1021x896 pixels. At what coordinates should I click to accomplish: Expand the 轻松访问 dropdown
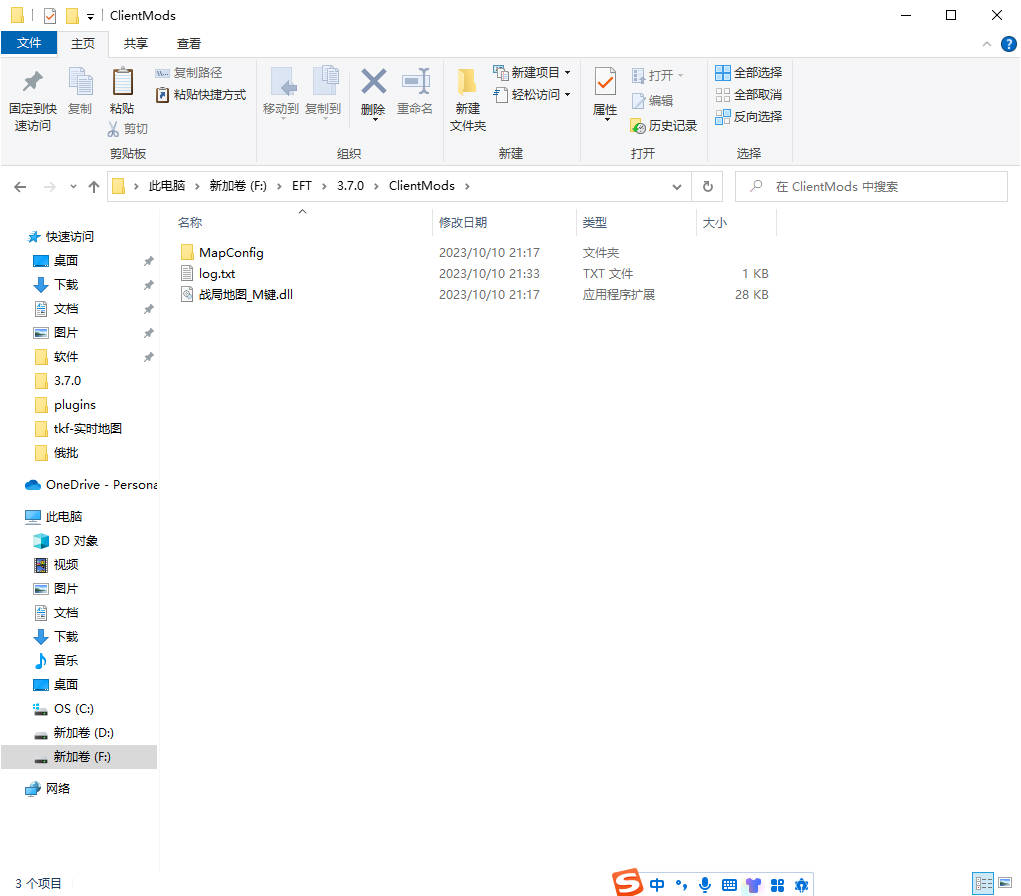click(567, 95)
